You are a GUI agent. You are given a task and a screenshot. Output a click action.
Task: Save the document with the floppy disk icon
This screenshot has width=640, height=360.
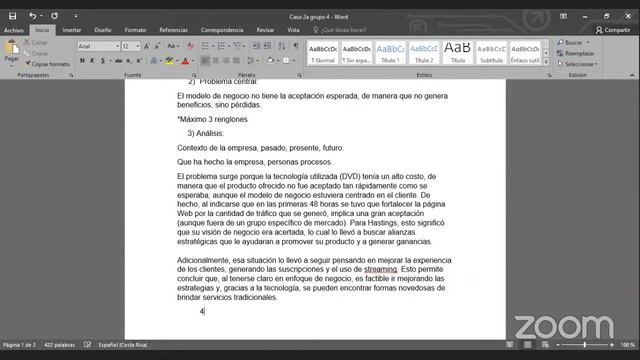pos(13,16)
